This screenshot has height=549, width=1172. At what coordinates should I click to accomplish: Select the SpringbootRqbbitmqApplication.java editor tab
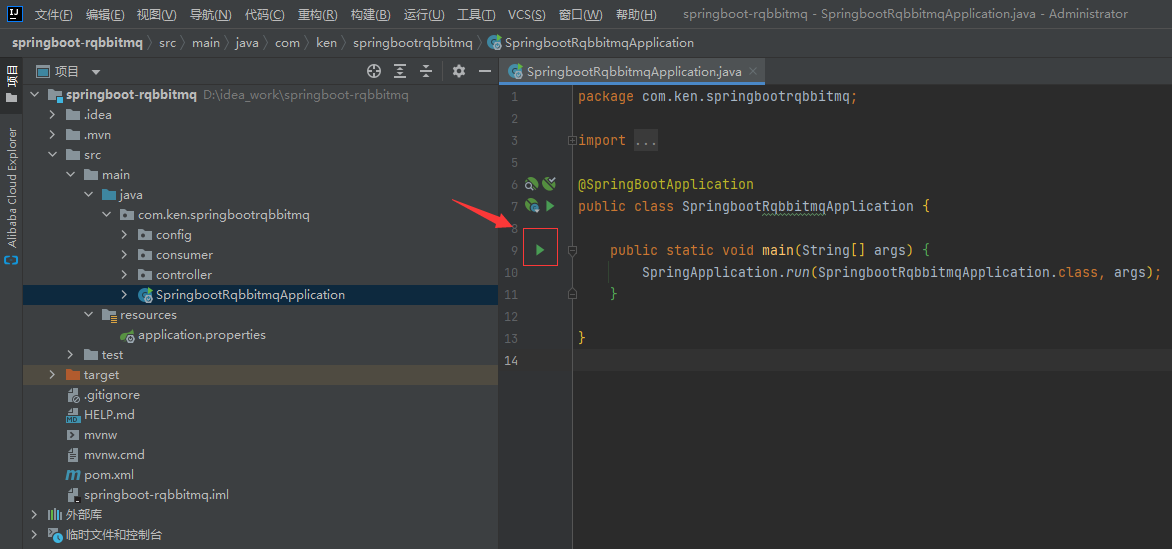[x=634, y=72]
